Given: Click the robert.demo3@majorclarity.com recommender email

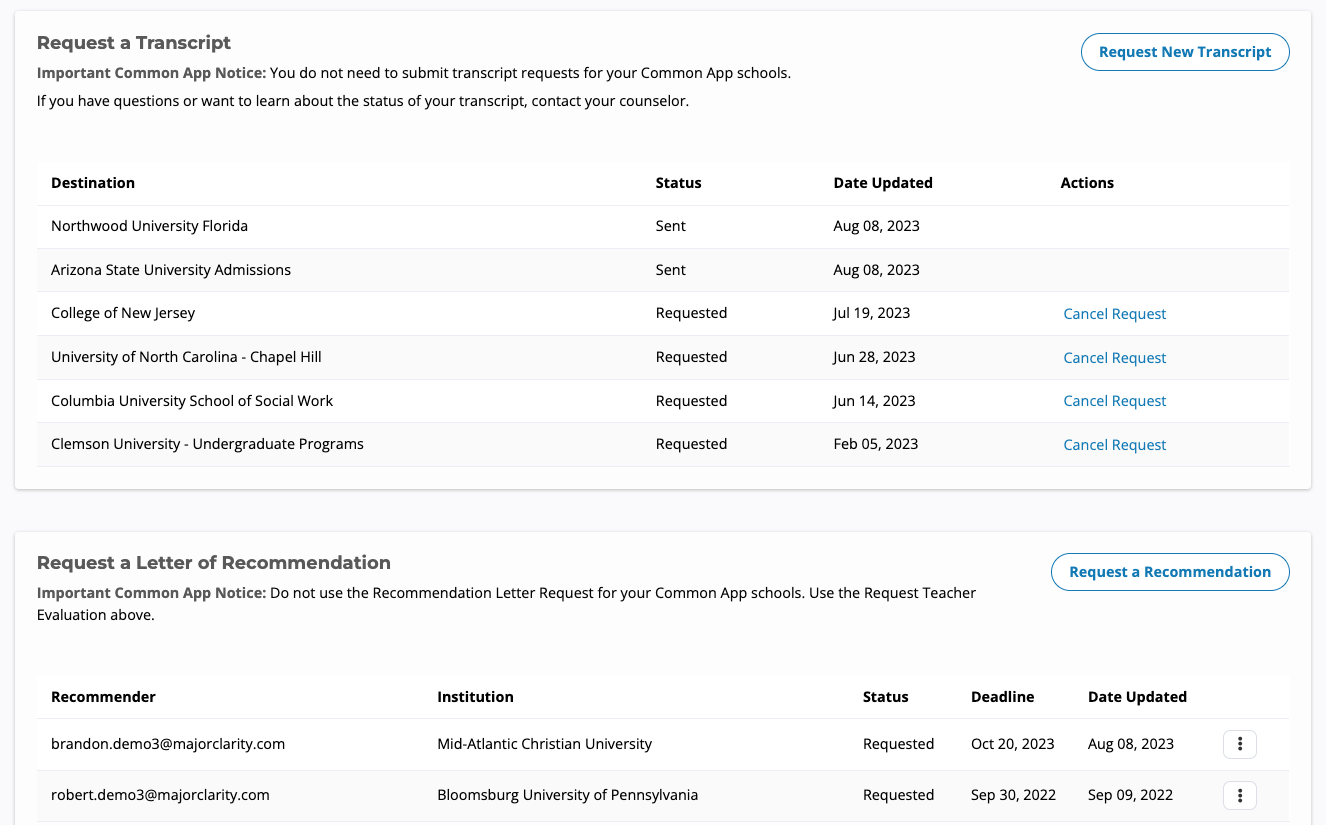Looking at the screenshot, I should [x=160, y=796].
